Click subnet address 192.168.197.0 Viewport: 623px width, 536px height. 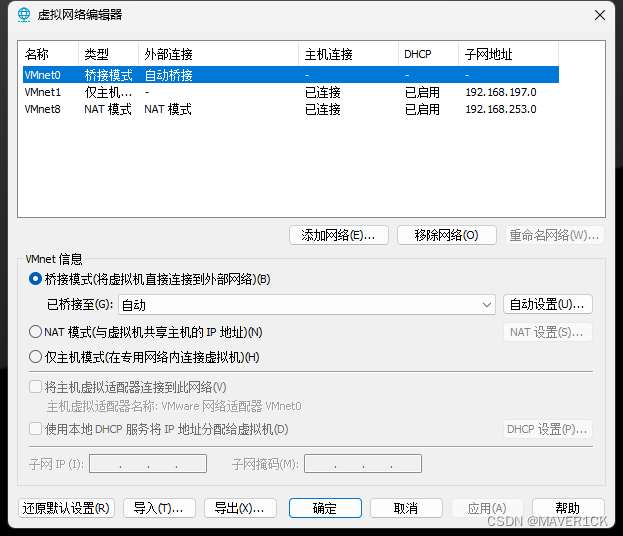click(501, 92)
